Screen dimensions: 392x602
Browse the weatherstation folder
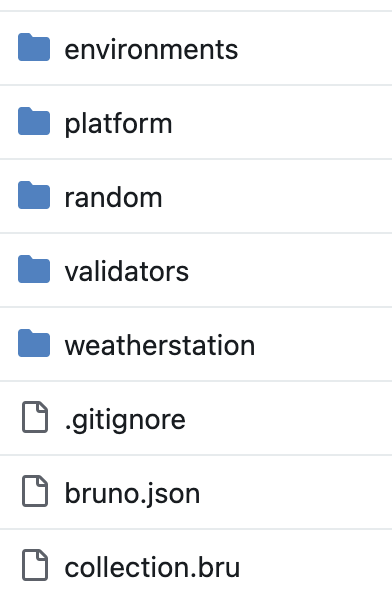160,346
